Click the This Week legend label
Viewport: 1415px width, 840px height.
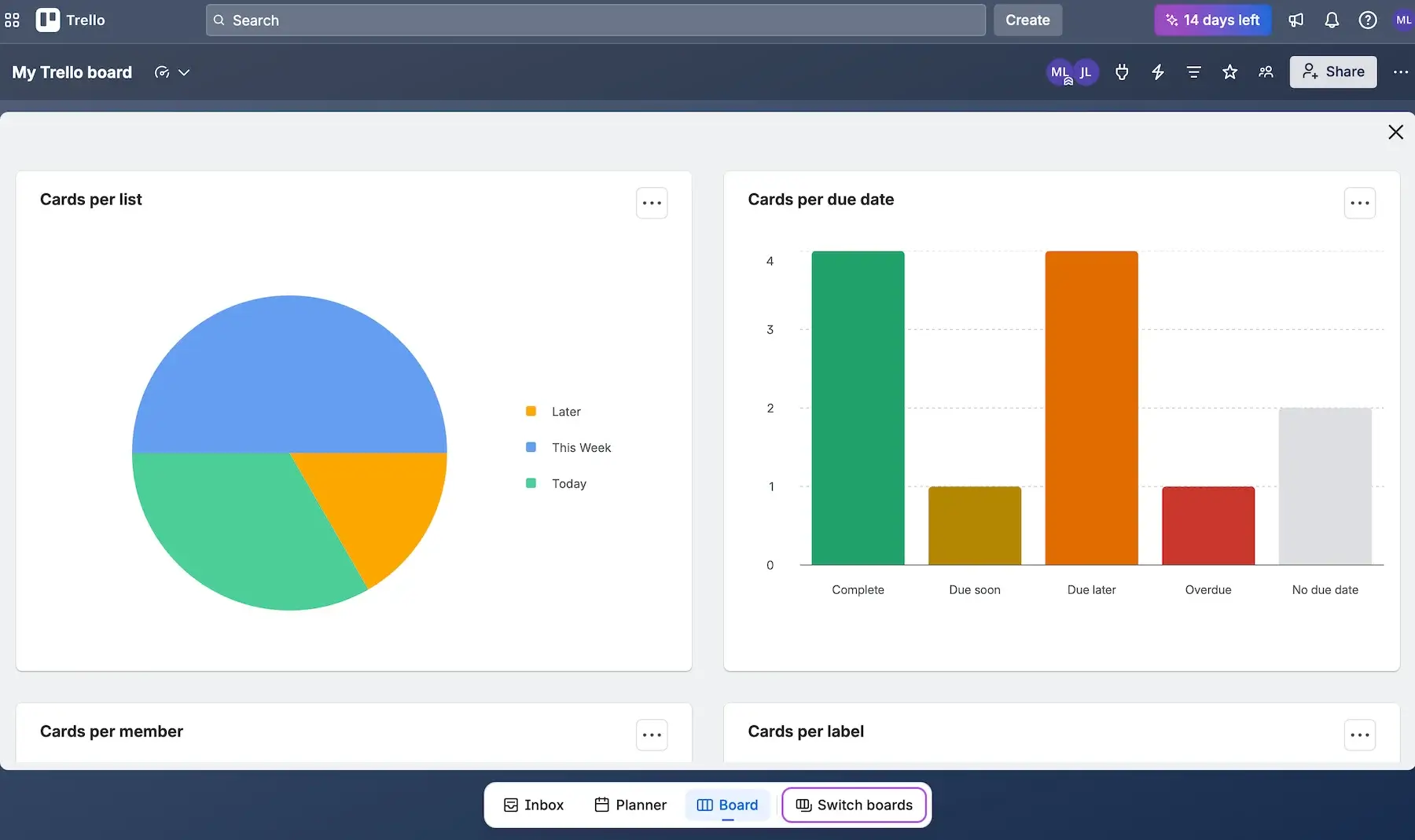tap(581, 448)
